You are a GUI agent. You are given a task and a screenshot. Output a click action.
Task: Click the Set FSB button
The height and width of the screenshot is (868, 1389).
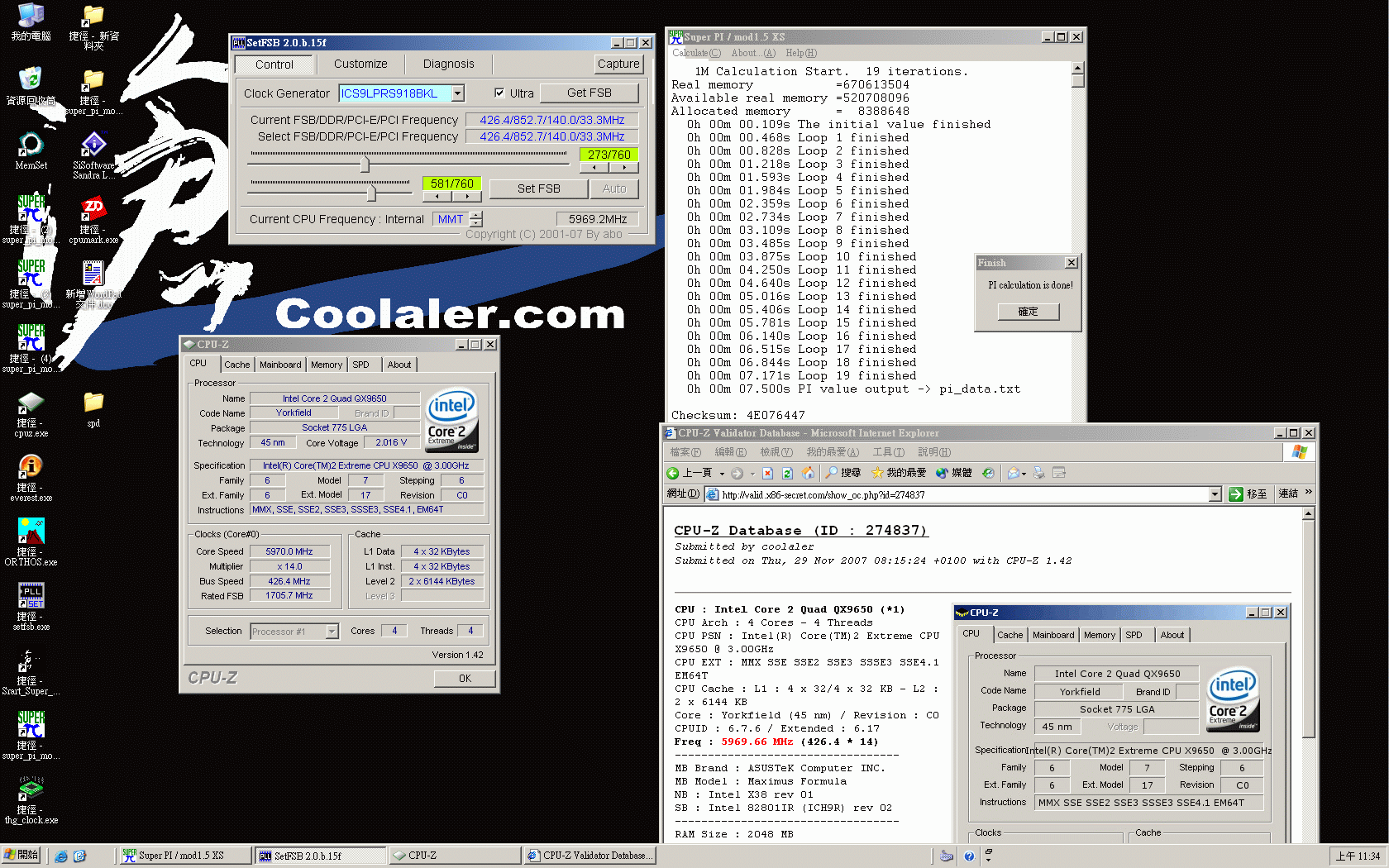[539, 188]
